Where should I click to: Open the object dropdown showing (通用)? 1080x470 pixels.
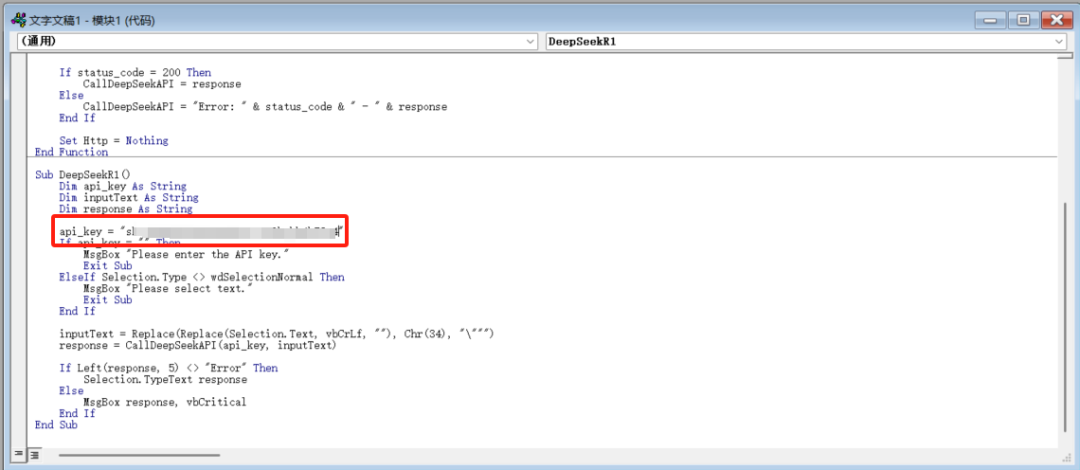pos(278,42)
